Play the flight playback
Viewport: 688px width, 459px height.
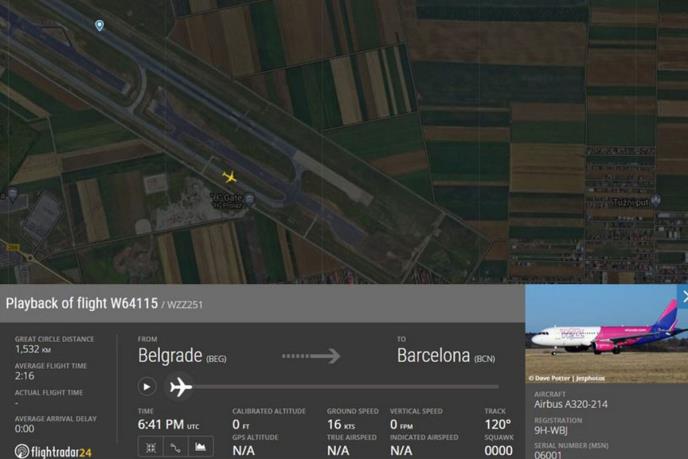pyautogui.click(x=147, y=387)
